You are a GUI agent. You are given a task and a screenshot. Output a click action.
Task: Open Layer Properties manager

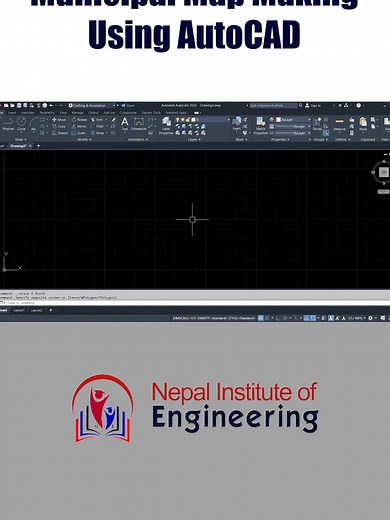pyautogui.click(x=166, y=126)
